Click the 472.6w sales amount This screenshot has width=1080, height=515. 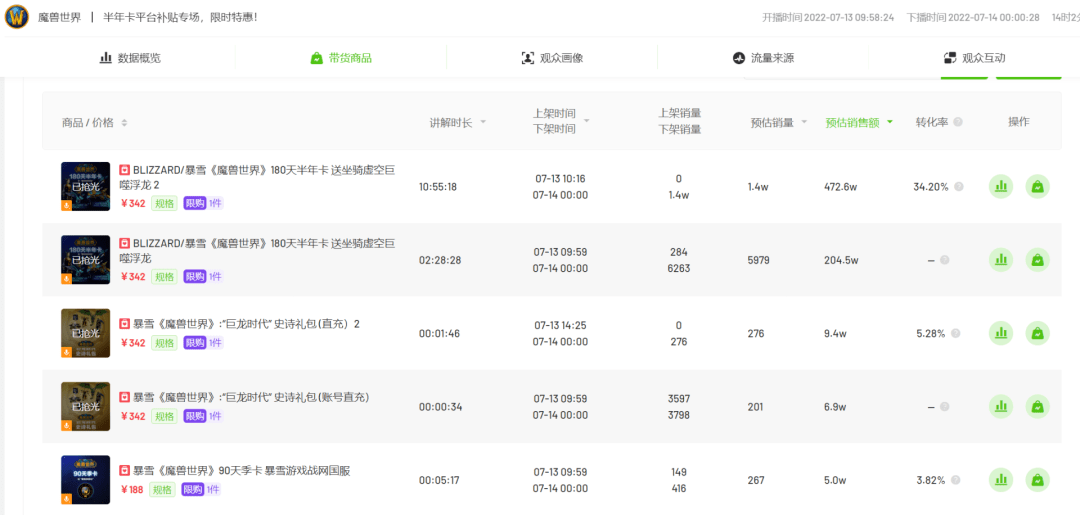[x=840, y=187]
